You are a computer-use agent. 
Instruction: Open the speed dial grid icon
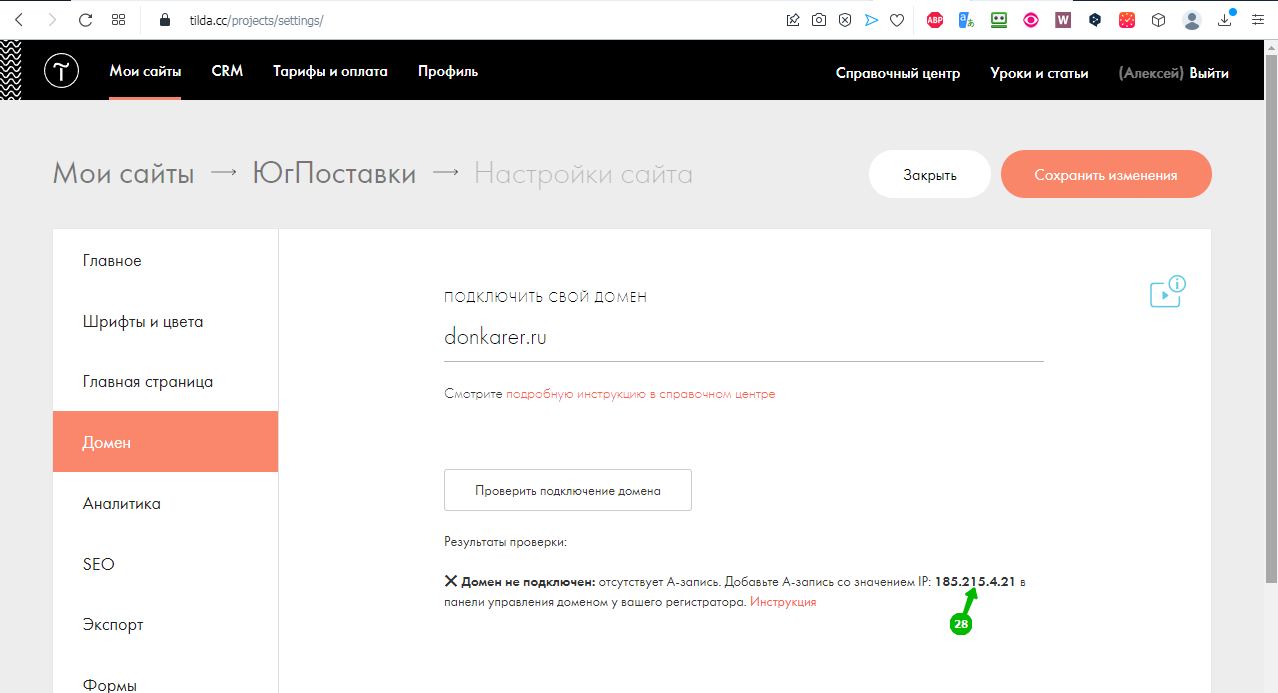(x=118, y=19)
